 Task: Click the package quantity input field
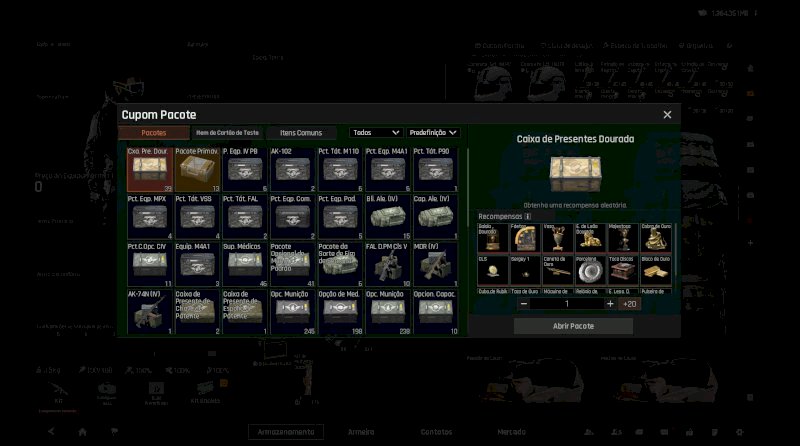click(x=567, y=303)
